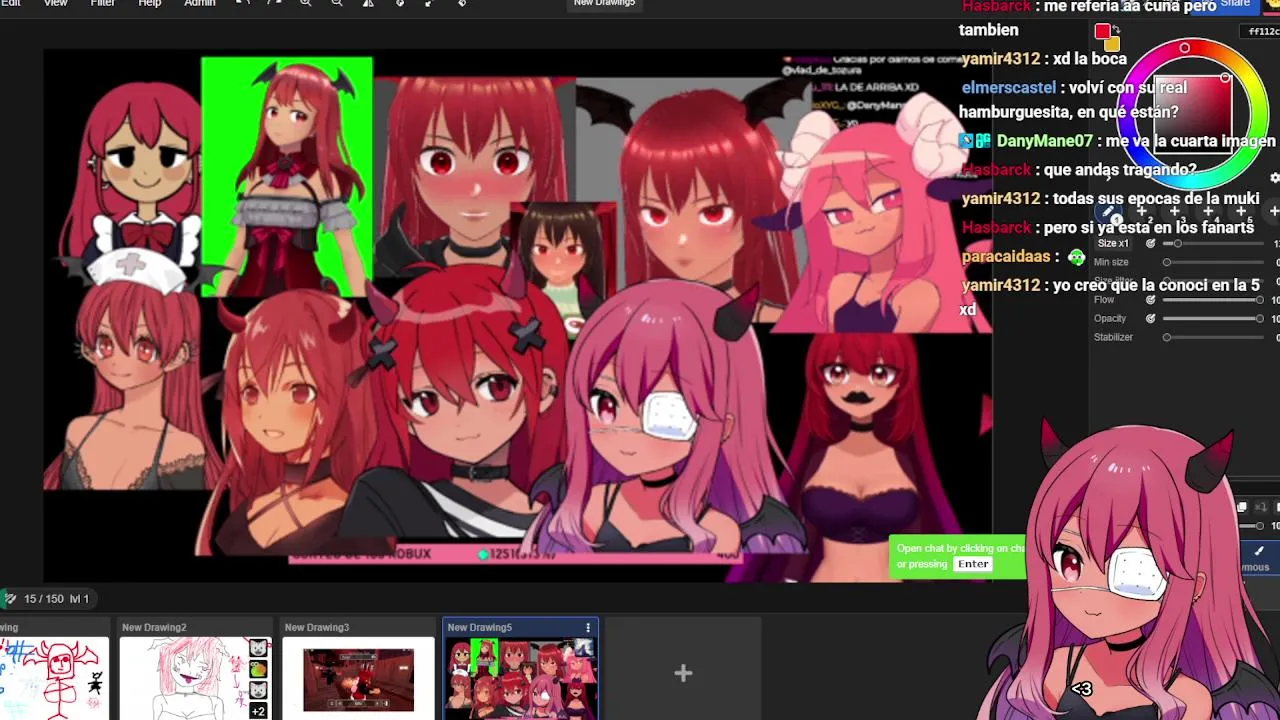Click the zoom in magnifier icon
Image resolution: width=1280 pixels, height=720 pixels.
point(306,3)
